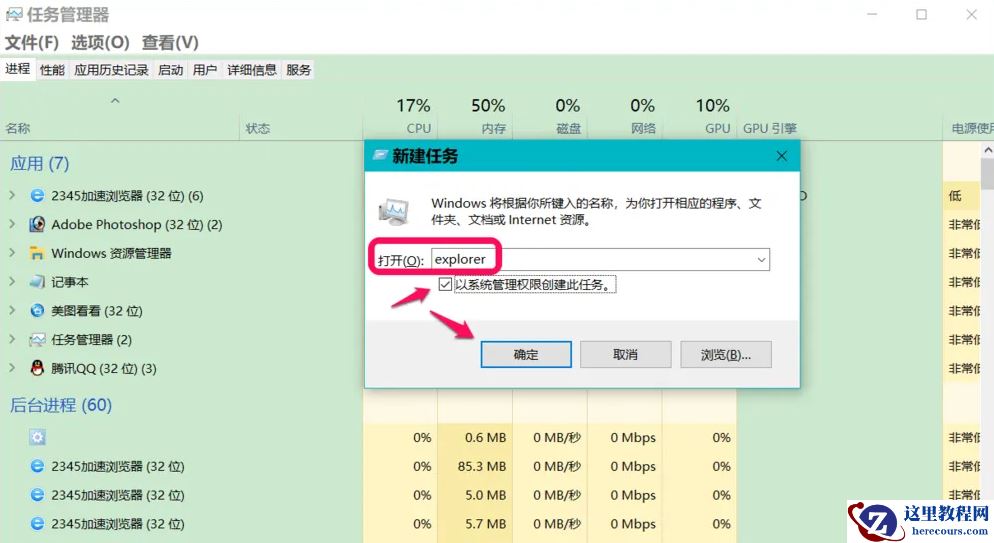Switch to the 用户 tab
994x543 pixels.
coord(205,70)
